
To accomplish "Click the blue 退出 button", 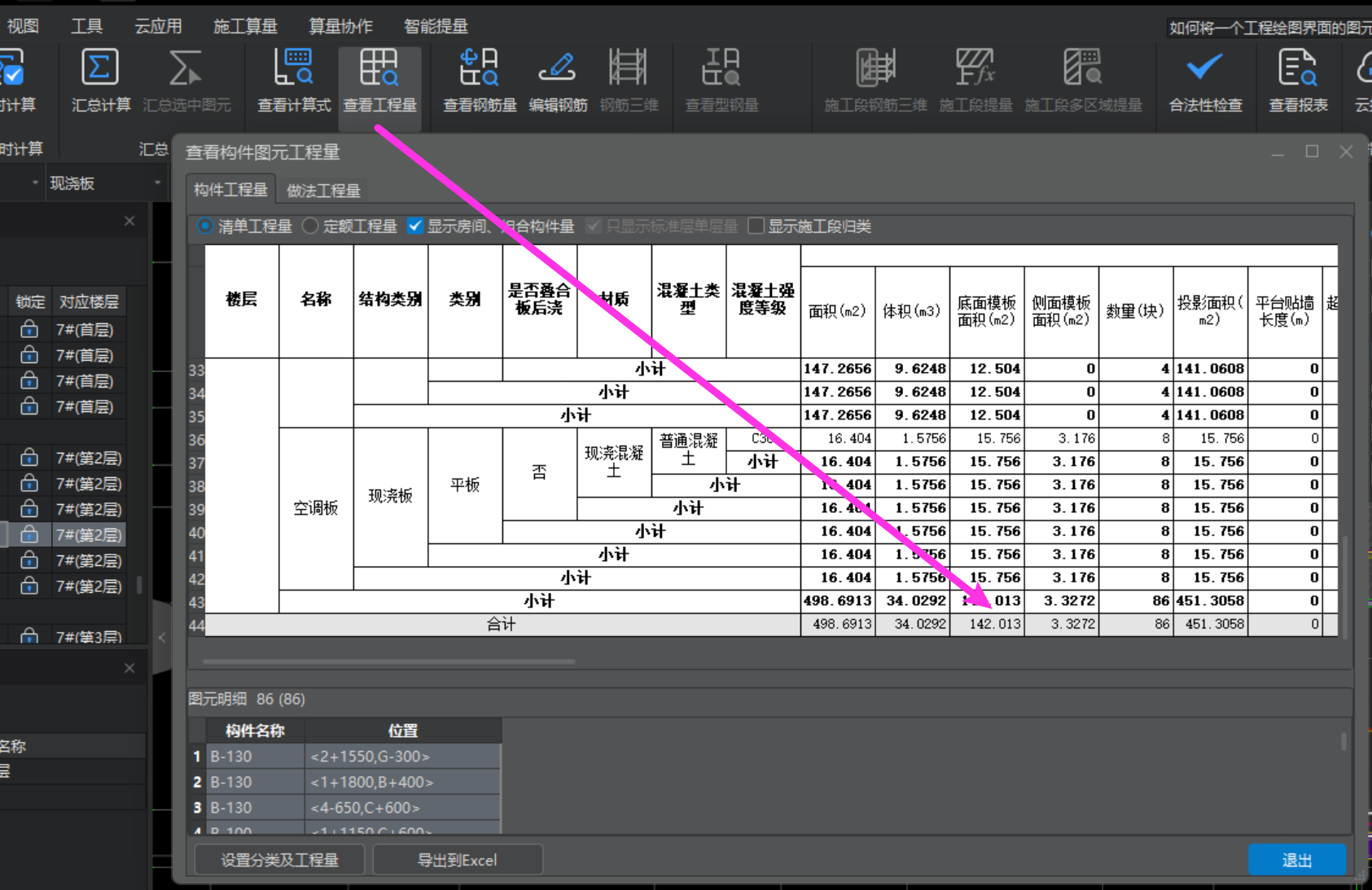I will (x=1297, y=860).
